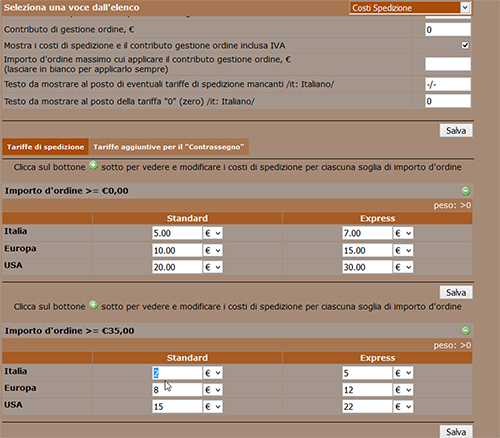Toggle shipping costs including IVA checkbox

[x=465, y=45]
